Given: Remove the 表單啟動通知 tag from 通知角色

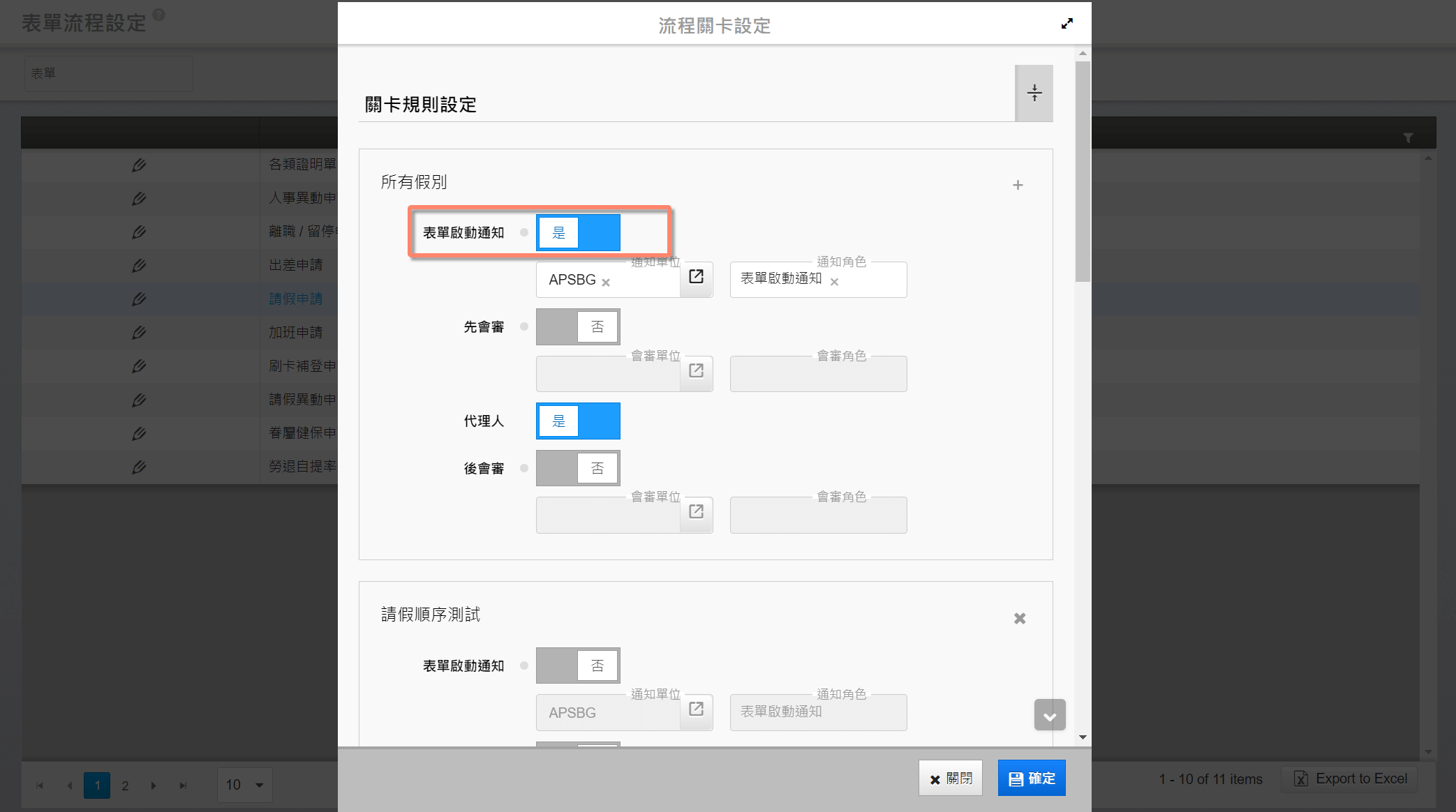Looking at the screenshot, I should (x=834, y=282).
